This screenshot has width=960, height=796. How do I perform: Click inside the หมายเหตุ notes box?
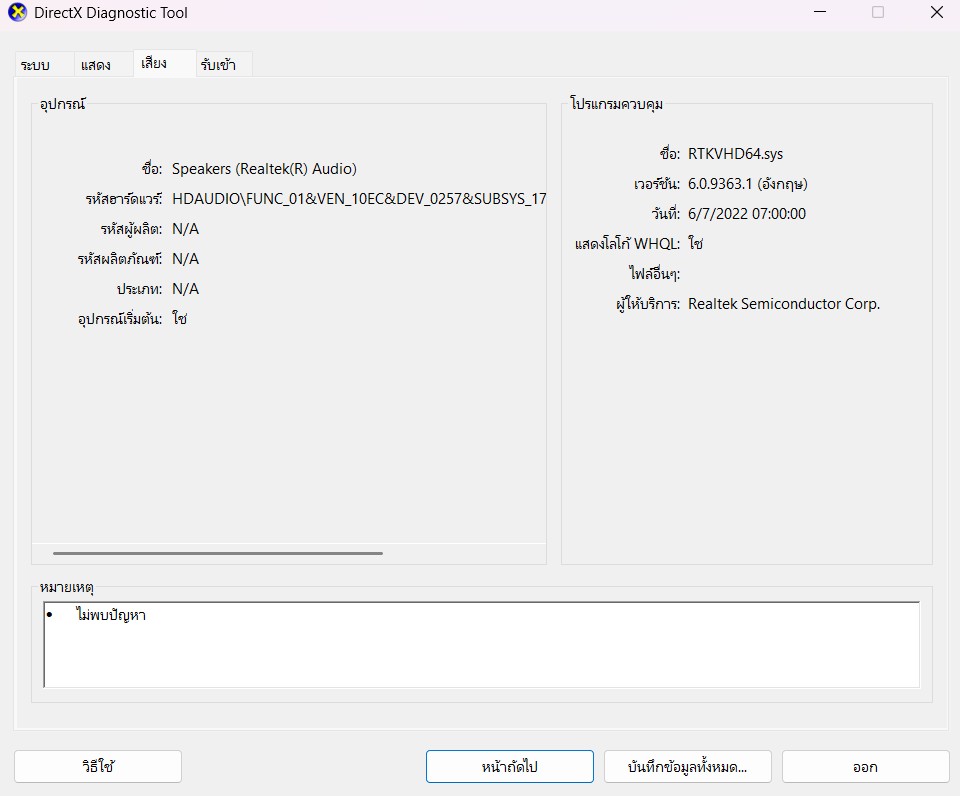click(x=480, y=655)
